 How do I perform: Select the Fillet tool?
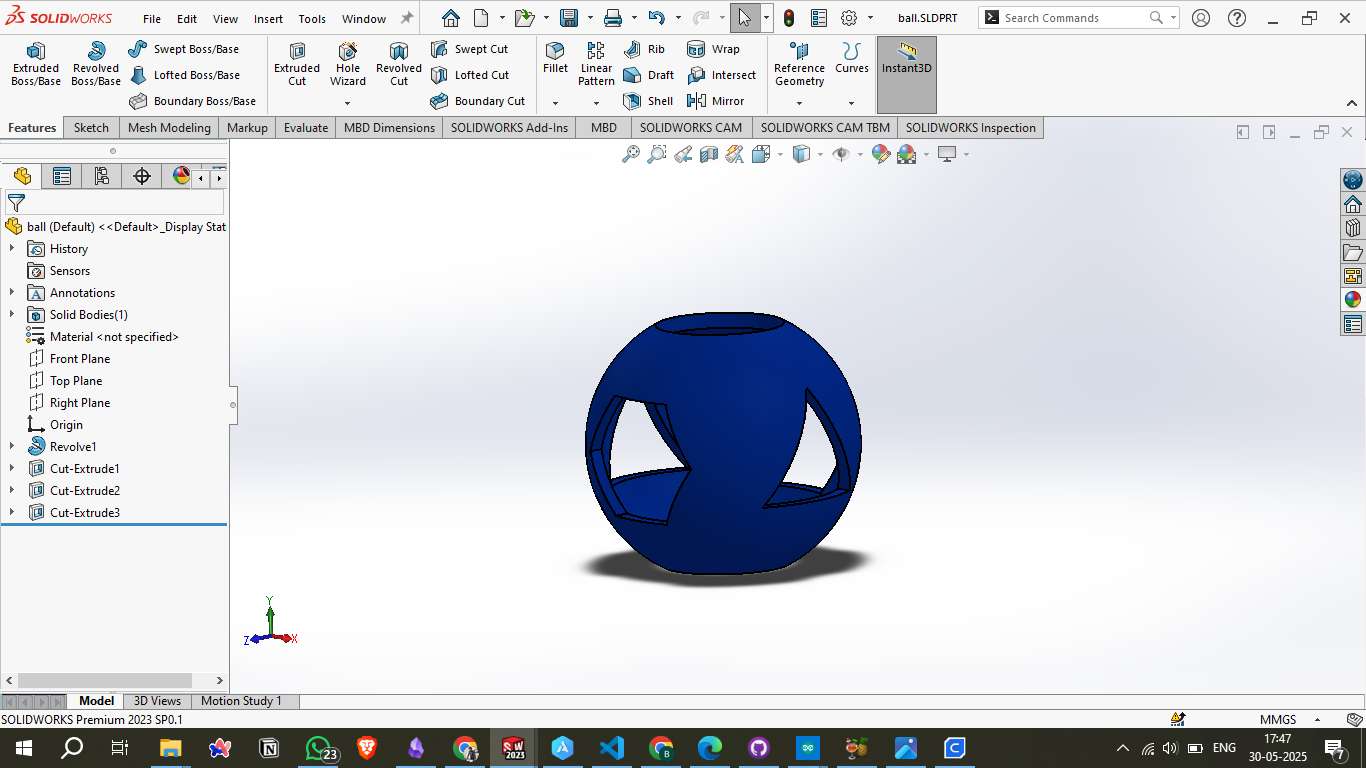tap(555, 59)
